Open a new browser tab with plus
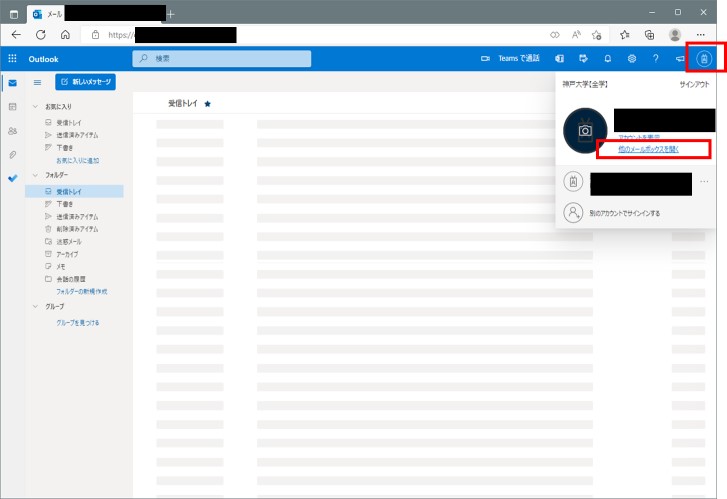This screenshot has height=499, width=727. (x=171, y=14)
